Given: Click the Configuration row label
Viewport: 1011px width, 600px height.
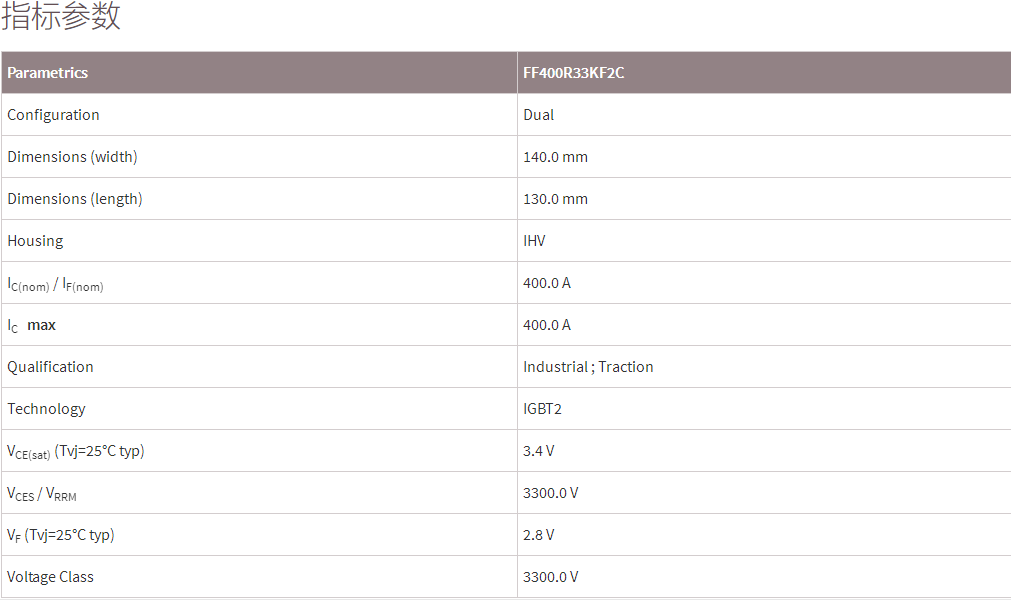Looking at the screenshot, I should tap(54, 115).
